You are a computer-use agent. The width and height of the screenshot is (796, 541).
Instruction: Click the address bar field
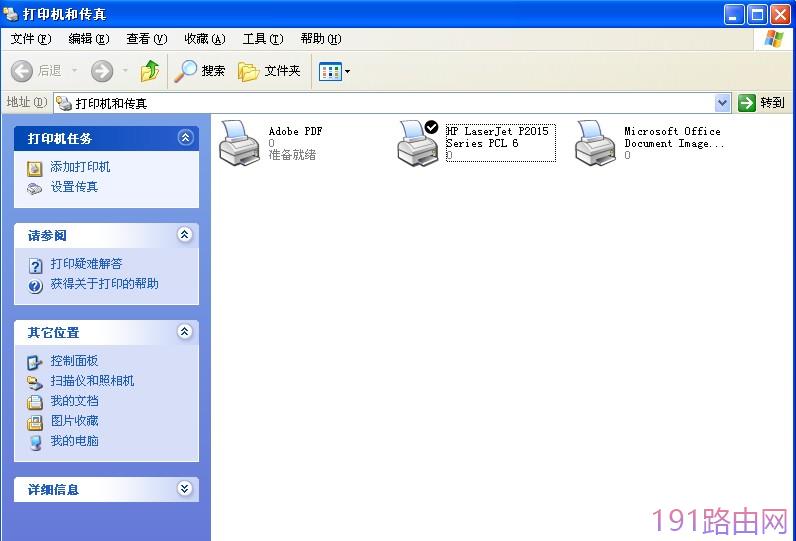384,103
